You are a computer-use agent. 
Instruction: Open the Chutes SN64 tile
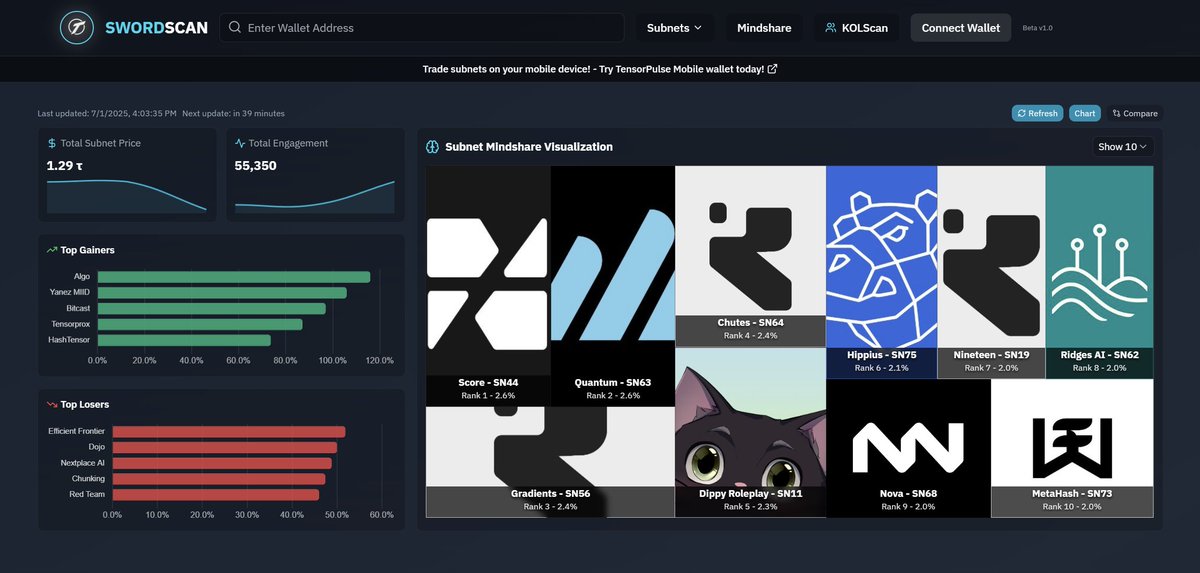[x=750, y=256]
